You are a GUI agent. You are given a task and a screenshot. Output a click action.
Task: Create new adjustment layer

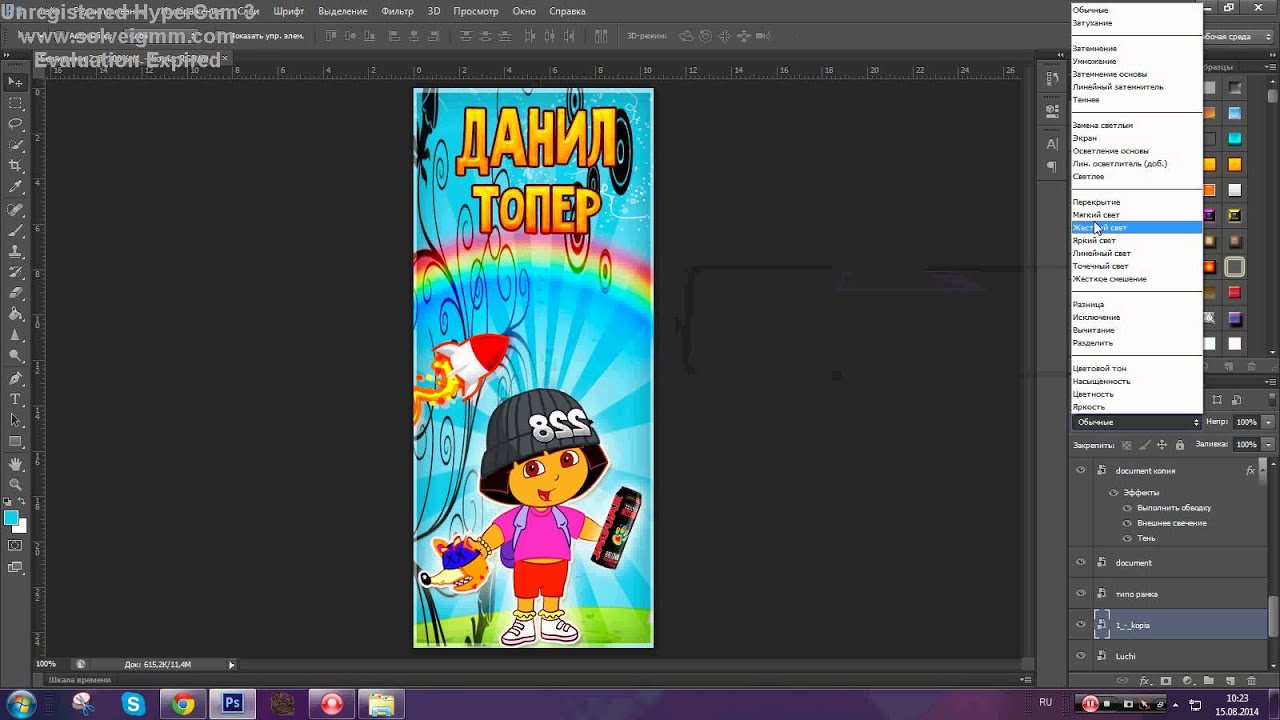(x=1187, y=681)
